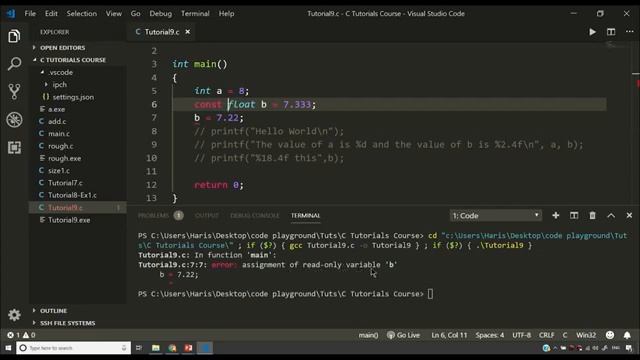Split the editor to the right
Image resolution: width=640 pixels, height=360 pixels.
[x=611, y=32]
